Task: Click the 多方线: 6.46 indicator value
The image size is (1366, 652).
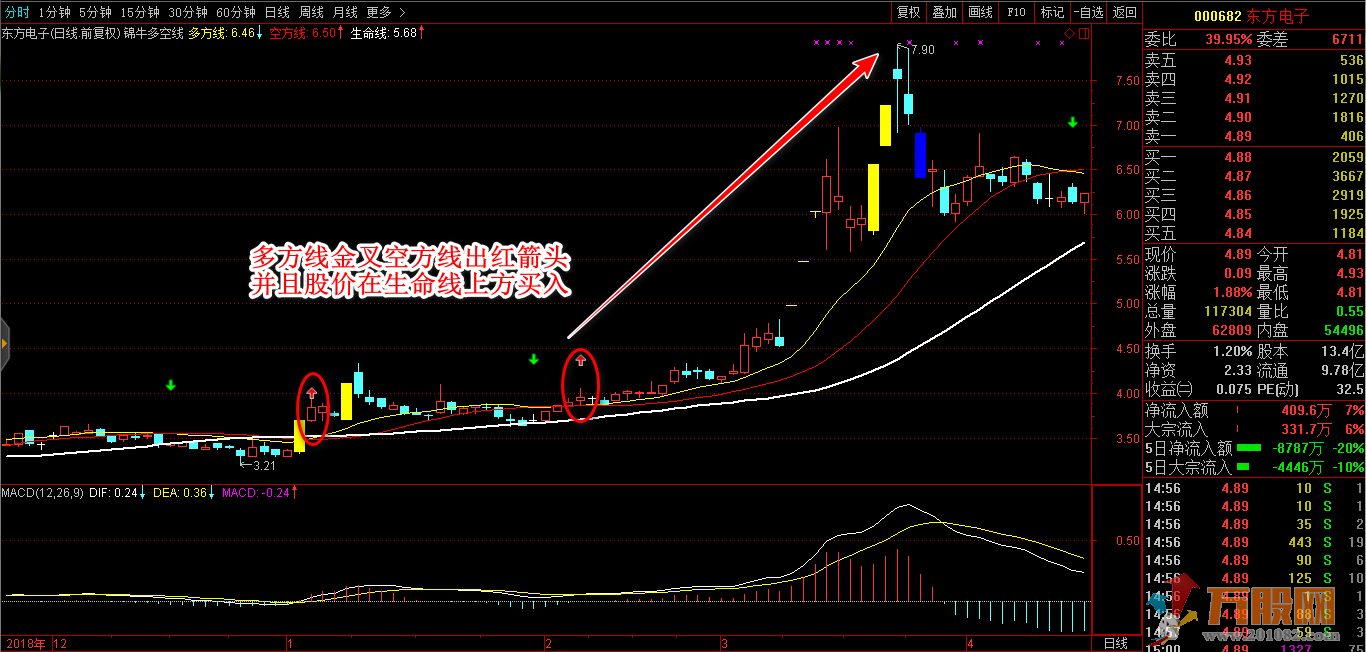Action: pyautogui.click(x=226, y=33)
